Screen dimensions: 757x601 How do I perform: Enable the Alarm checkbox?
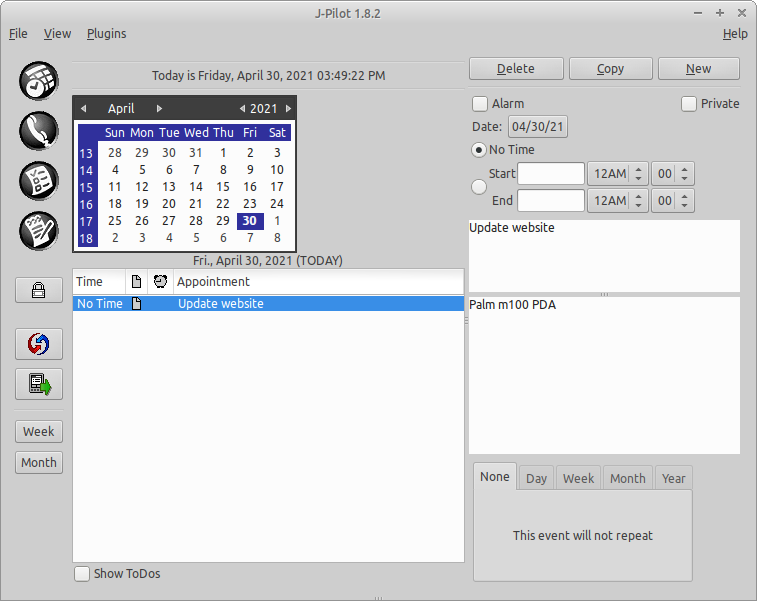(480, 104)
